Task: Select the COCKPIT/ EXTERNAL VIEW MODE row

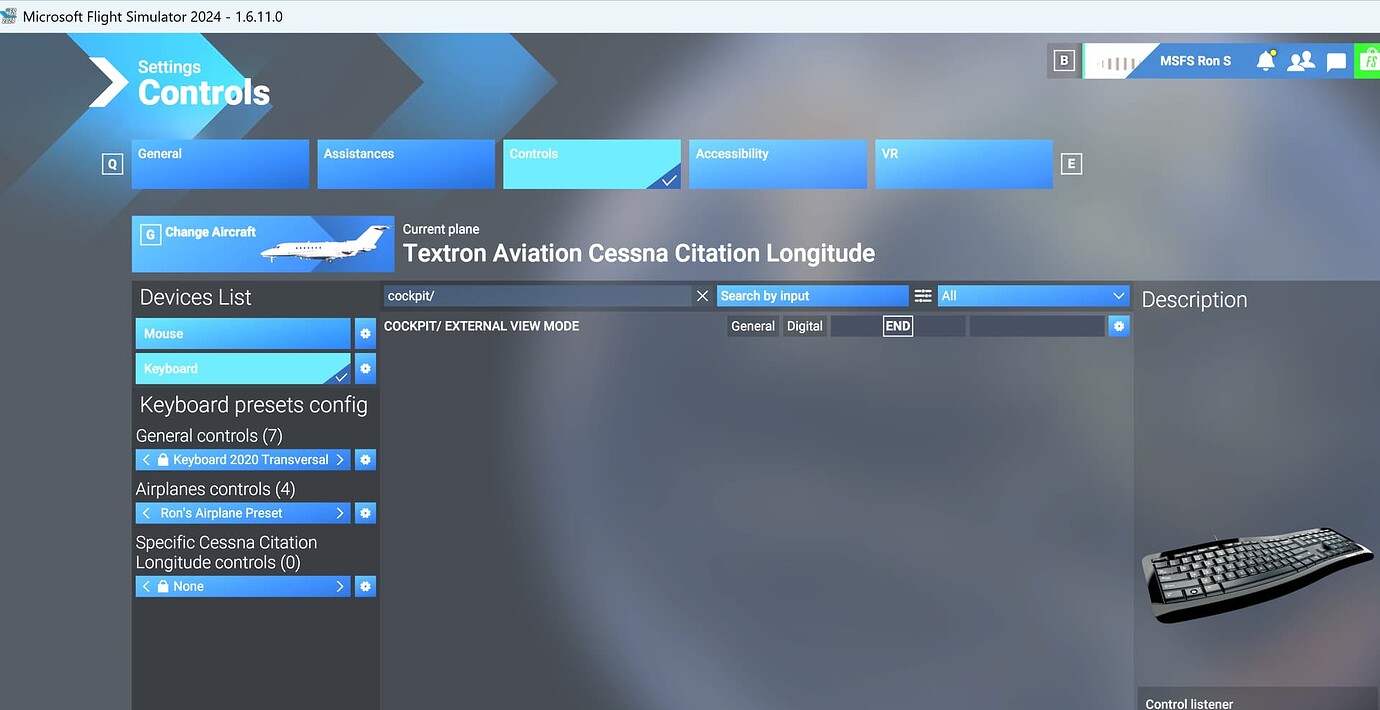Action: [757, 326]
